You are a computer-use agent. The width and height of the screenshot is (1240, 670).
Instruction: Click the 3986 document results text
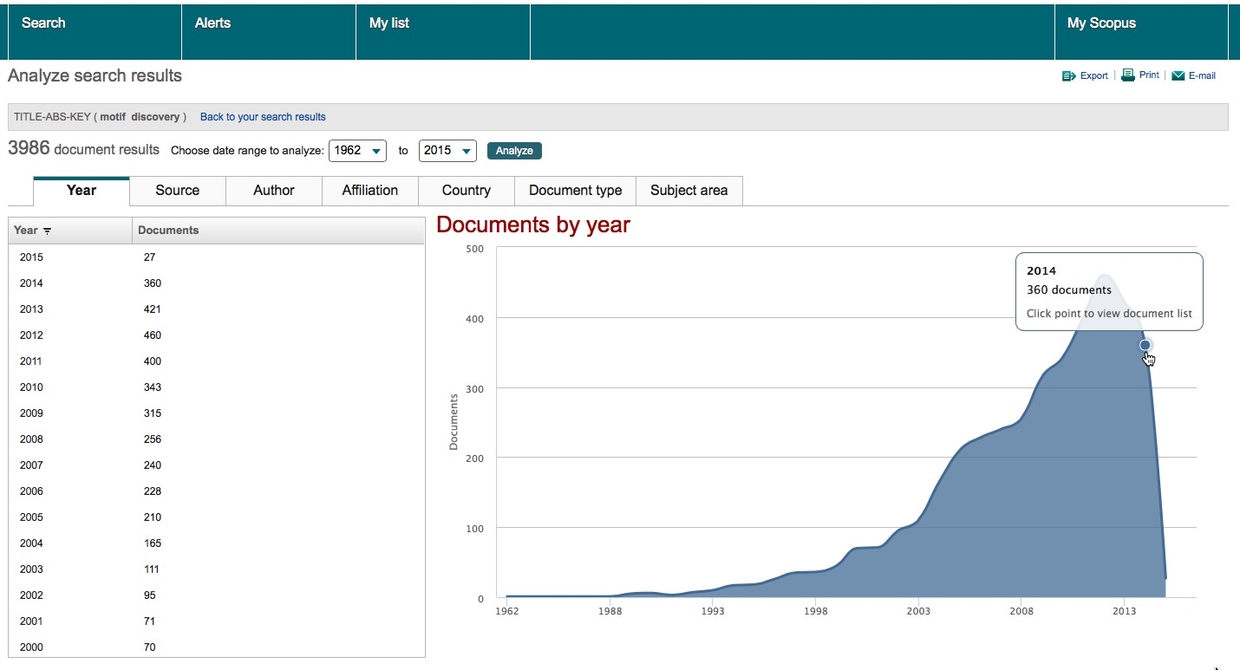(83, 149)
